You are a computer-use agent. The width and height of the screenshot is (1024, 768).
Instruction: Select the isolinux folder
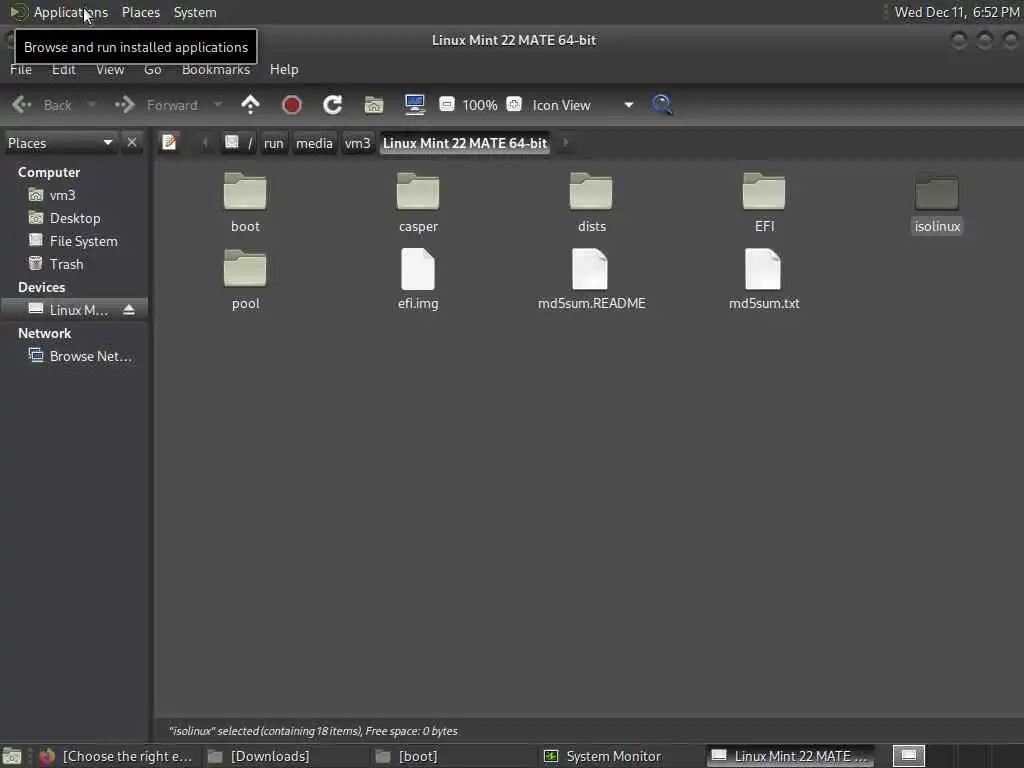coord(937,202)
